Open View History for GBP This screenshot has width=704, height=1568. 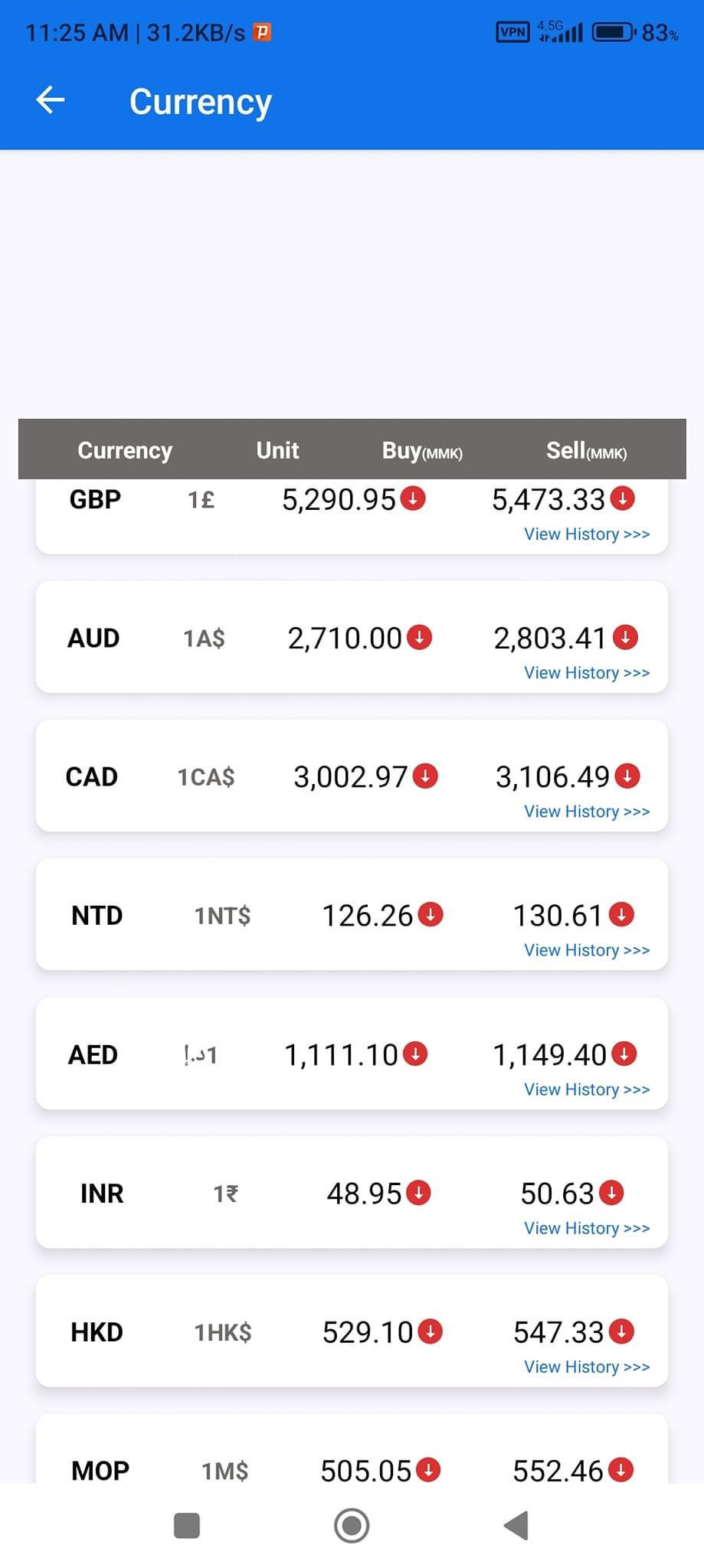pos(587,534)
